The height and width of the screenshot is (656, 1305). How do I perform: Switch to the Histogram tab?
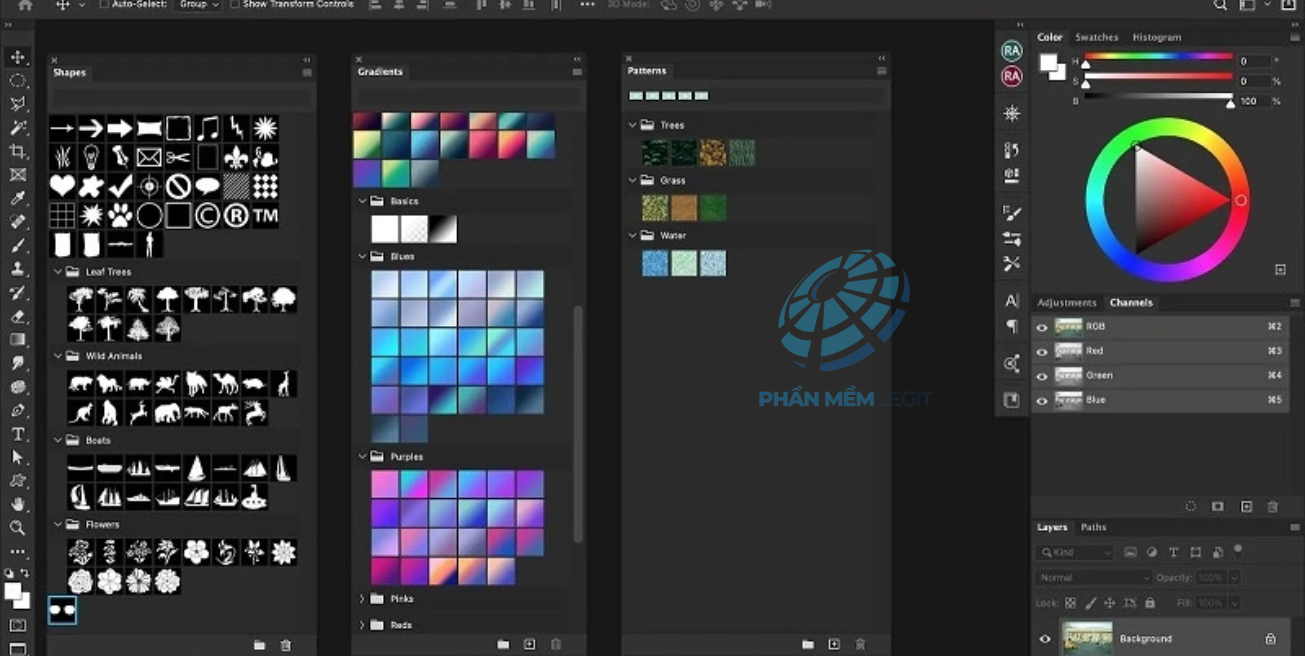(1157, 37)
